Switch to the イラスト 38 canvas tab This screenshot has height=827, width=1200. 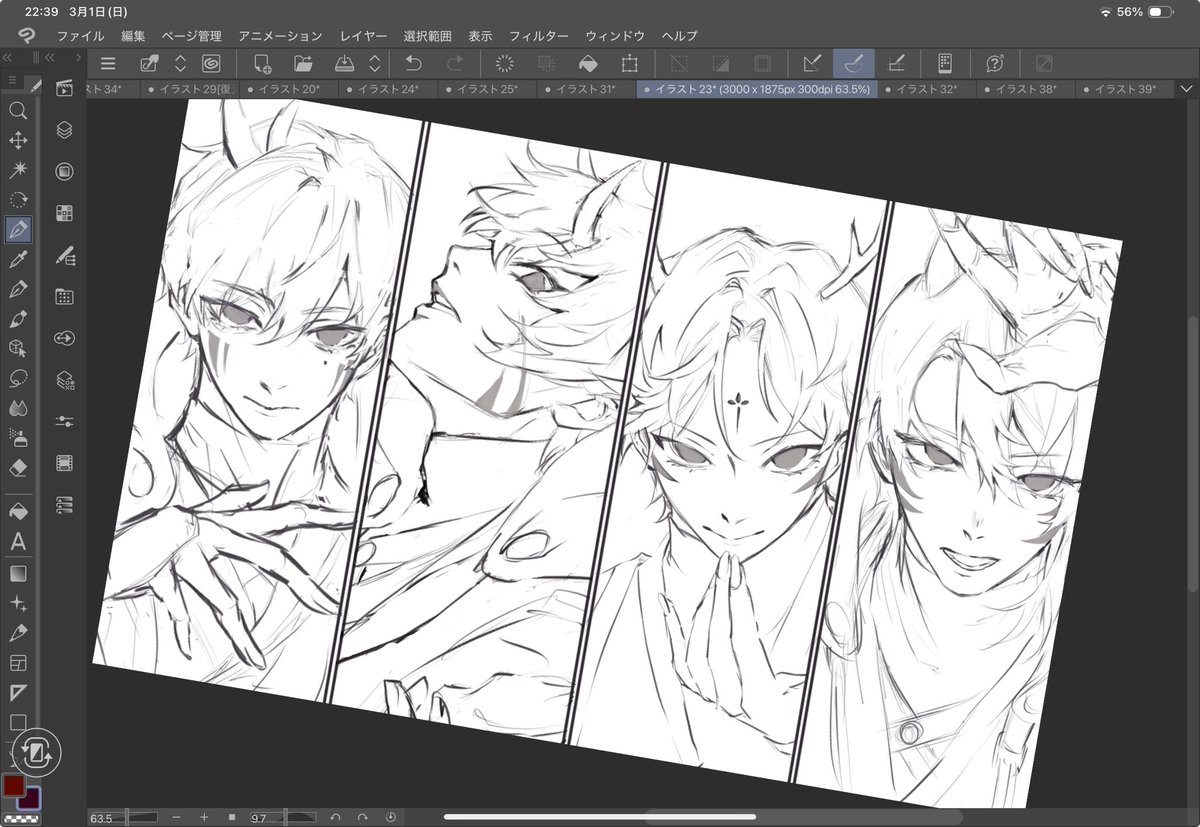[x=1025, y=89]
